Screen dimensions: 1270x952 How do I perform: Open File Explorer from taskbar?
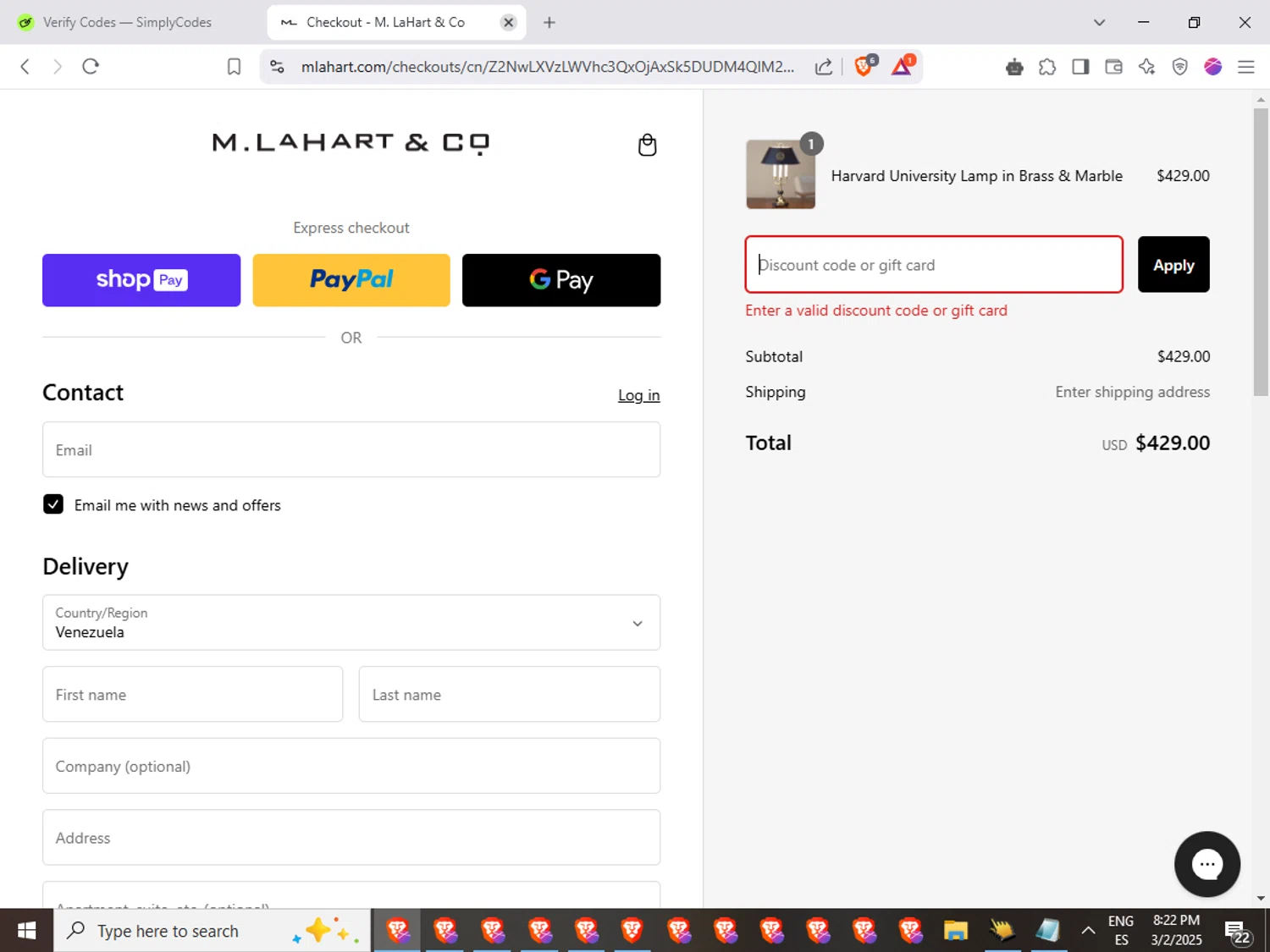click(x=956, y=931)
